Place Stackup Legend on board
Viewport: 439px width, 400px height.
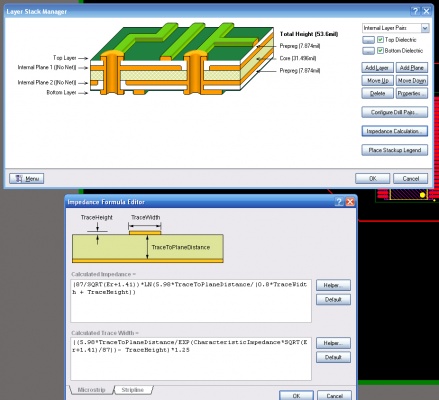[x=394, y=150]
